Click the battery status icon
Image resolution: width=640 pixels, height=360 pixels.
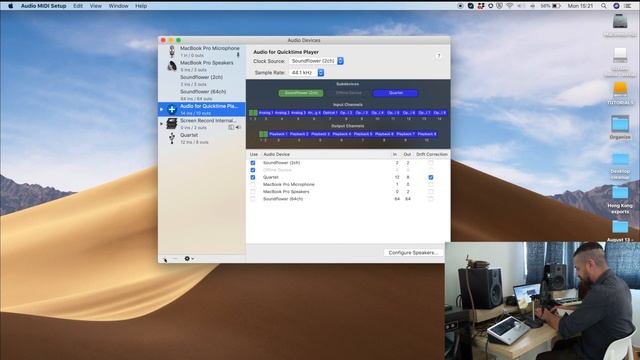tap(556, 6)
